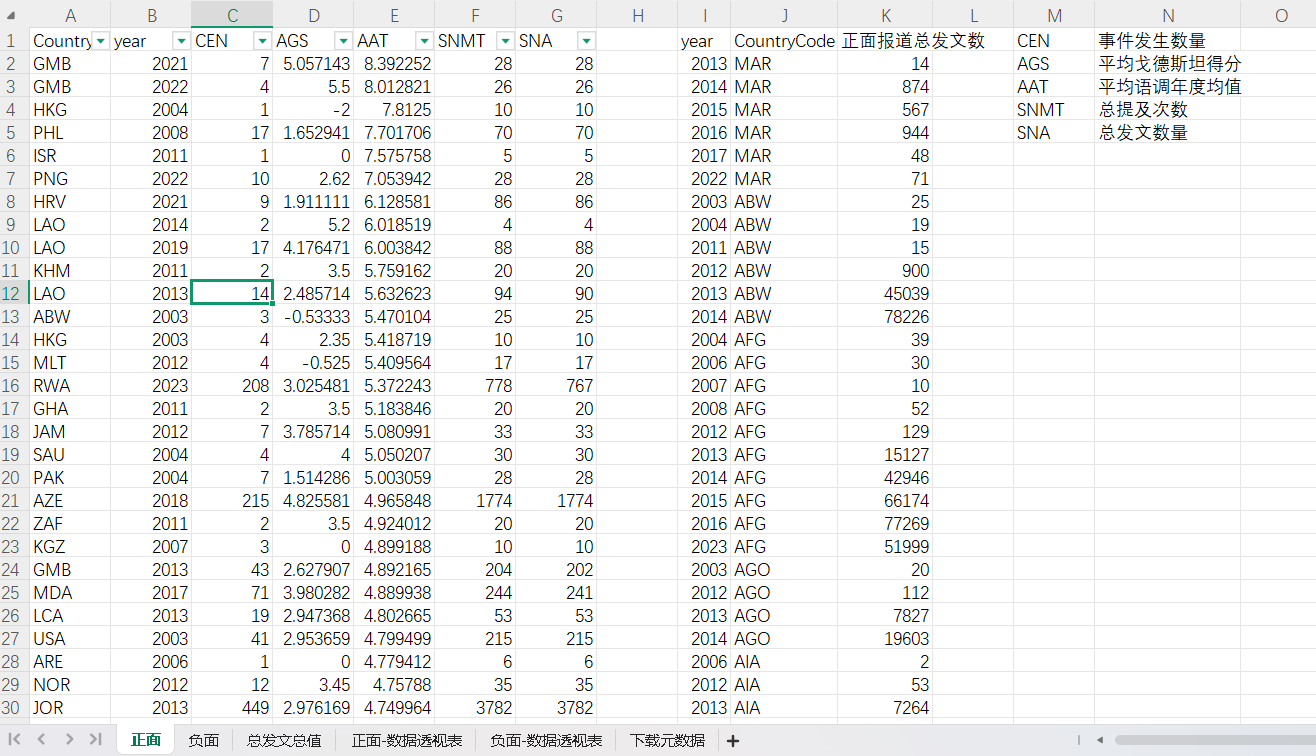Select the value 778 in SNMT column
This screenshot has width=1316, height=756.
(475, 386)
